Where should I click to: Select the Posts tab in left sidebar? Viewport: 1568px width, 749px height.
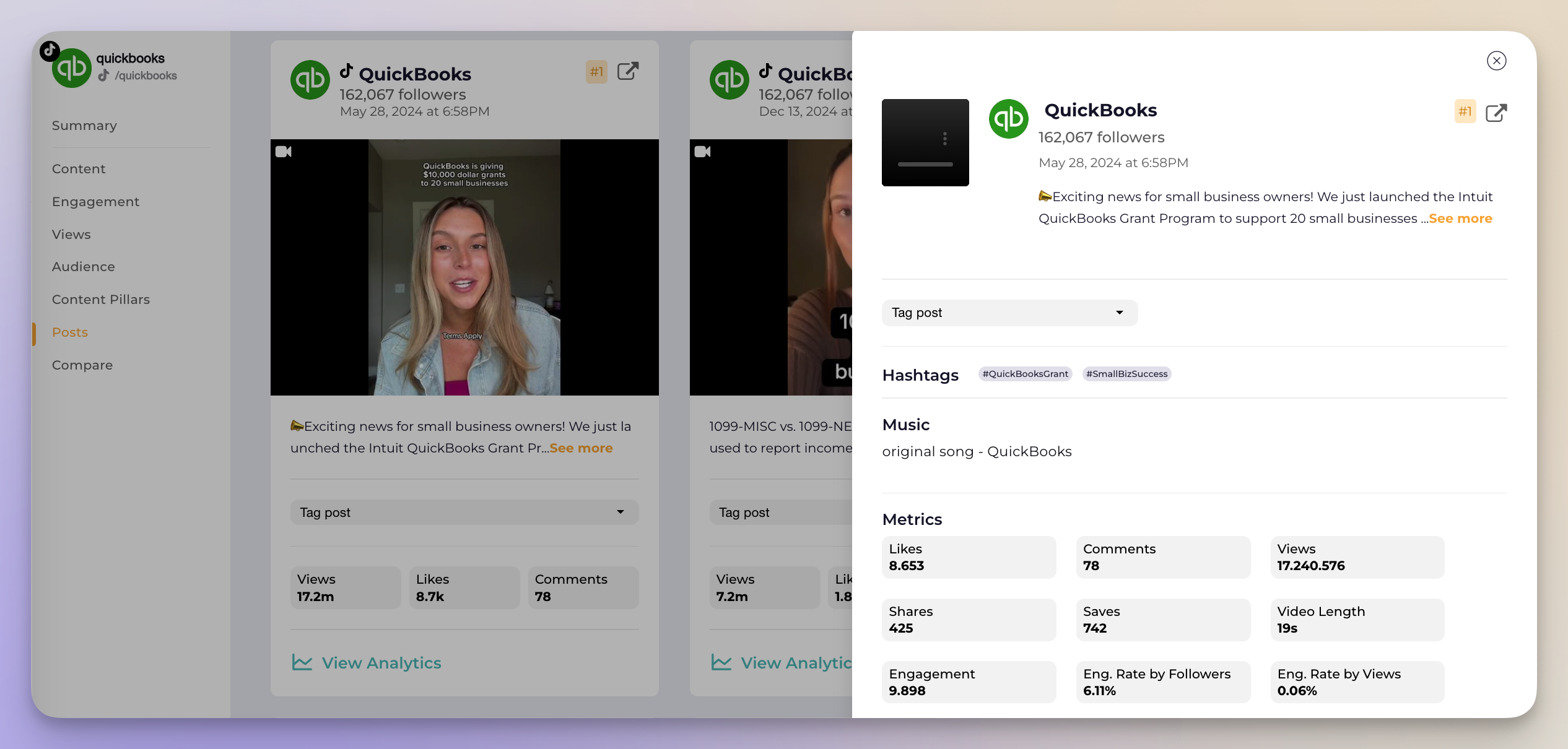69,331
